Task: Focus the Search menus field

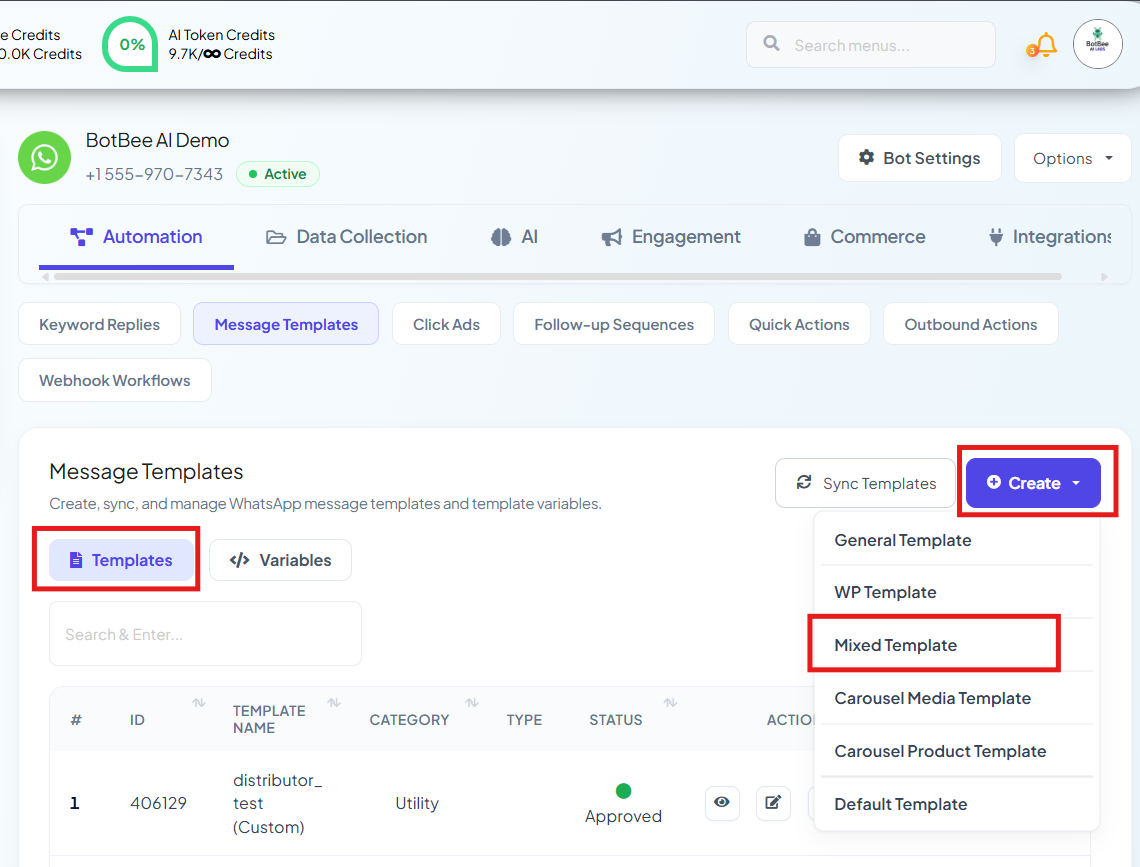Action: coord(870,45)
